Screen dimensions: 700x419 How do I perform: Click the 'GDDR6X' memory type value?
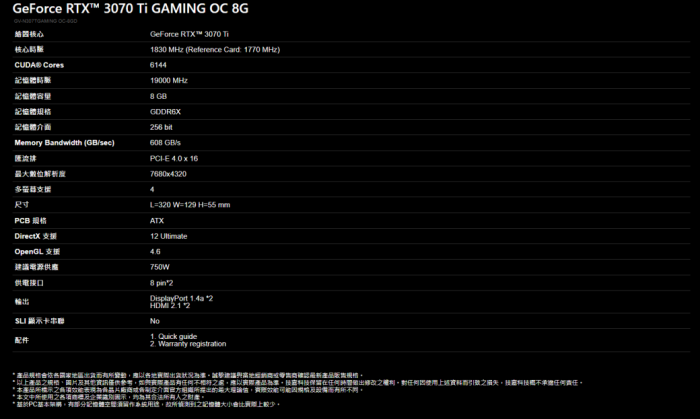point(165,112)
